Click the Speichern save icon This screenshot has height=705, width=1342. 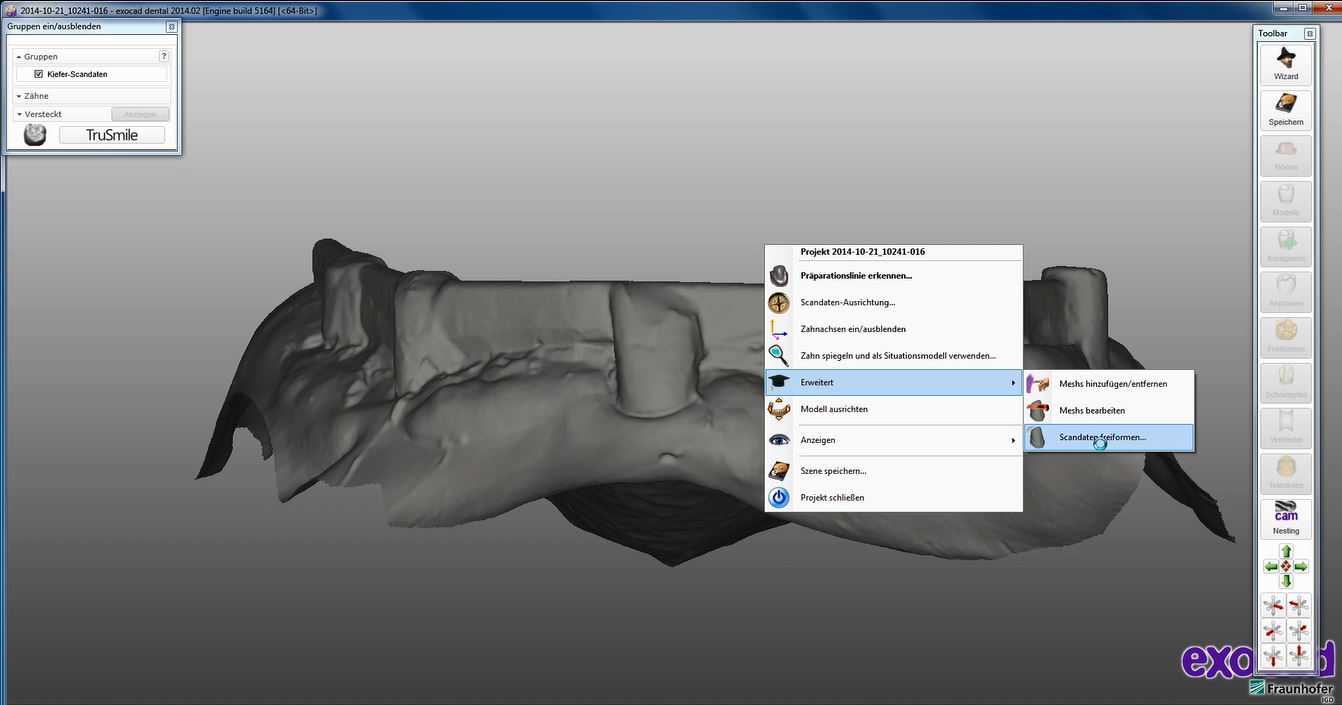point(1286,109)
